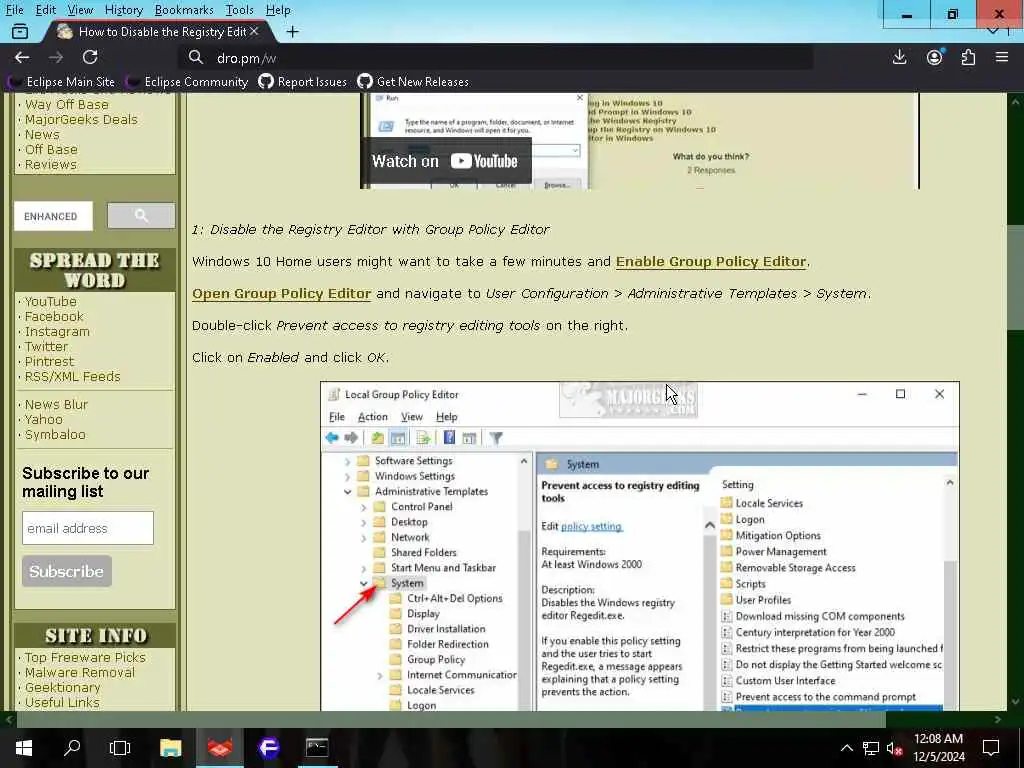Click the scroll-down arrow of the page scrollbar
The image size is (1024, 768).
coord(1015,702)
